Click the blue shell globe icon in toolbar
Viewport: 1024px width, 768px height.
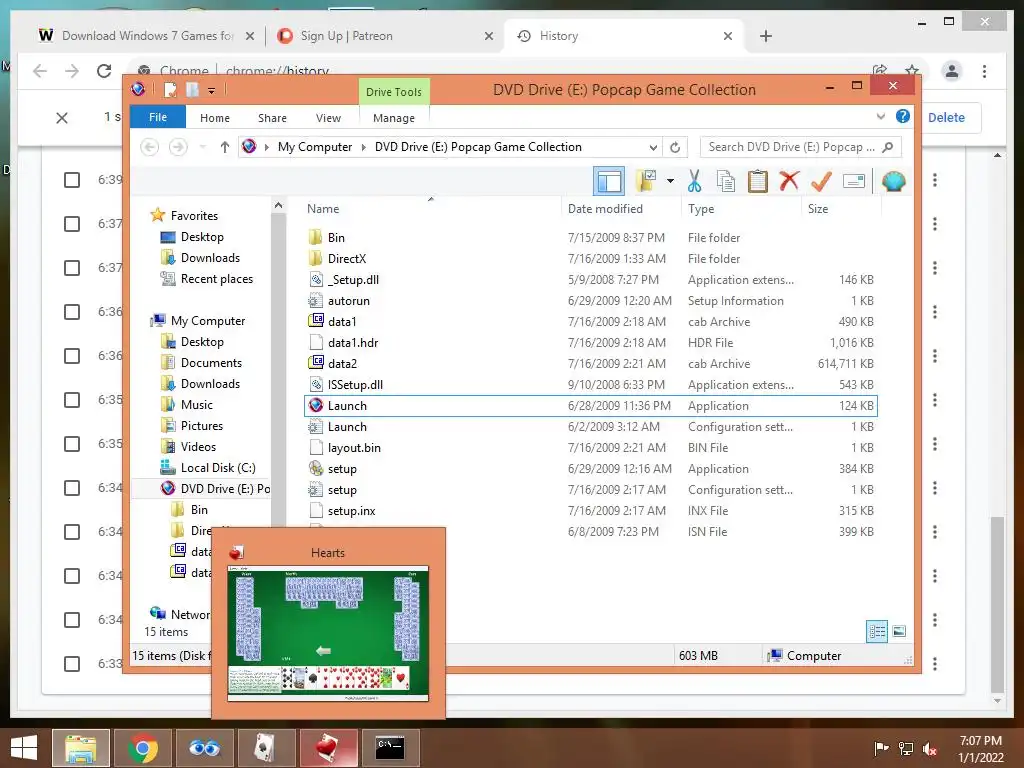[893, 181]
